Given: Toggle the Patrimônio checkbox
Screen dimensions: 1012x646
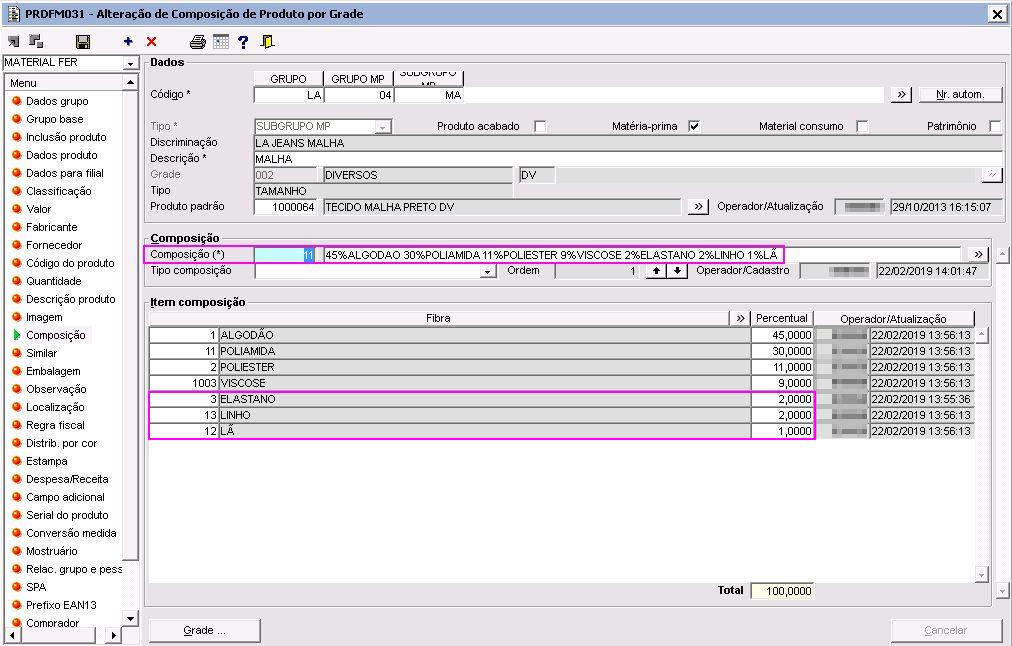Looking at the screenshot, I should pos(995,126).
